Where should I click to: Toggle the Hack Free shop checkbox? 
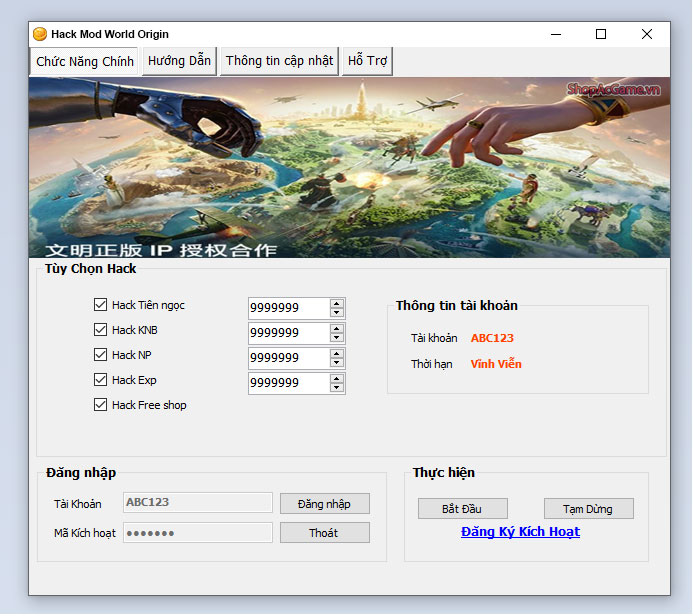pyautogui.click(x=100, y=405)
